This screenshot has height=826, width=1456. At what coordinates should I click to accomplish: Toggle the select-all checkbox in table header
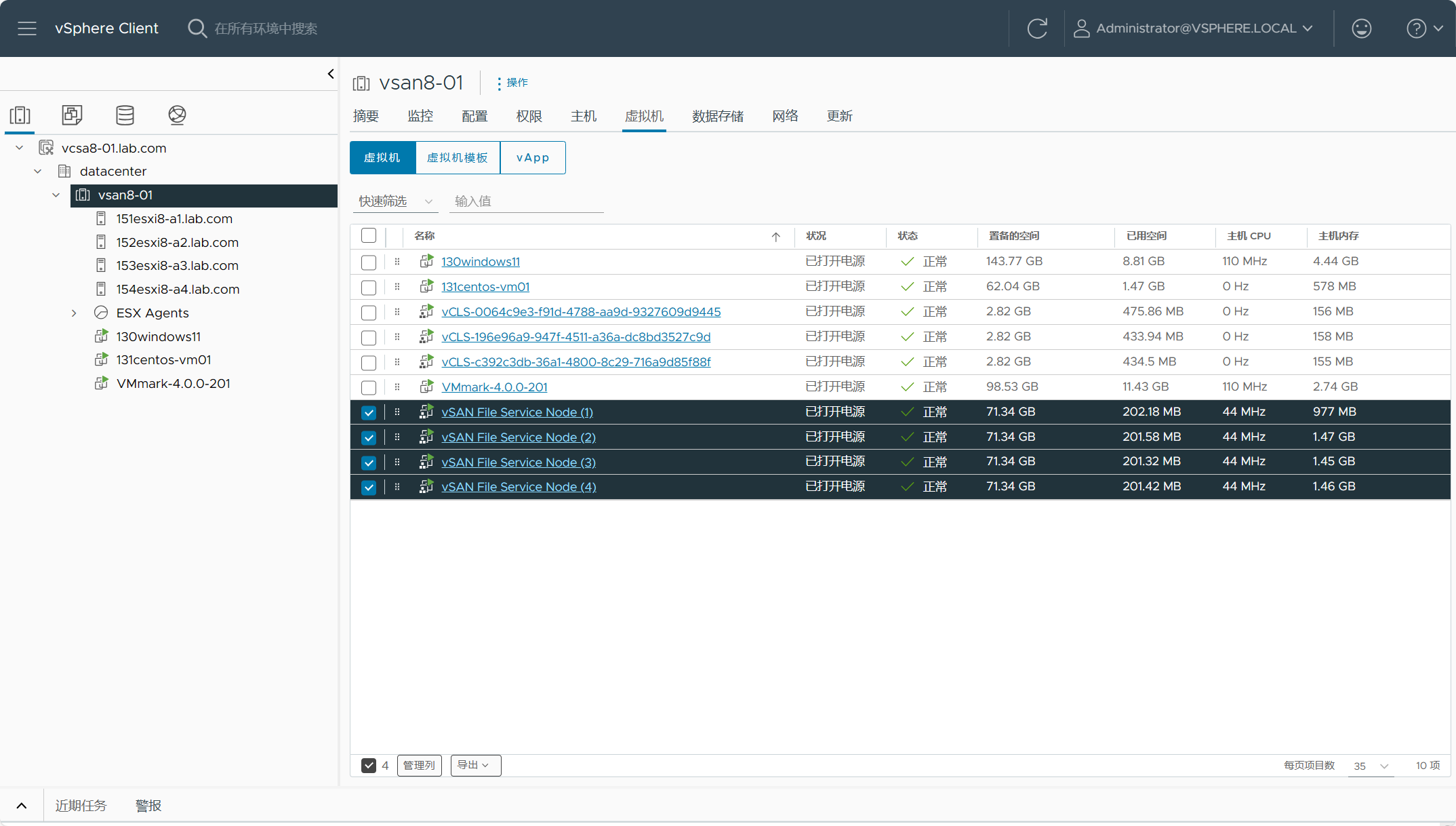(369, 235)
